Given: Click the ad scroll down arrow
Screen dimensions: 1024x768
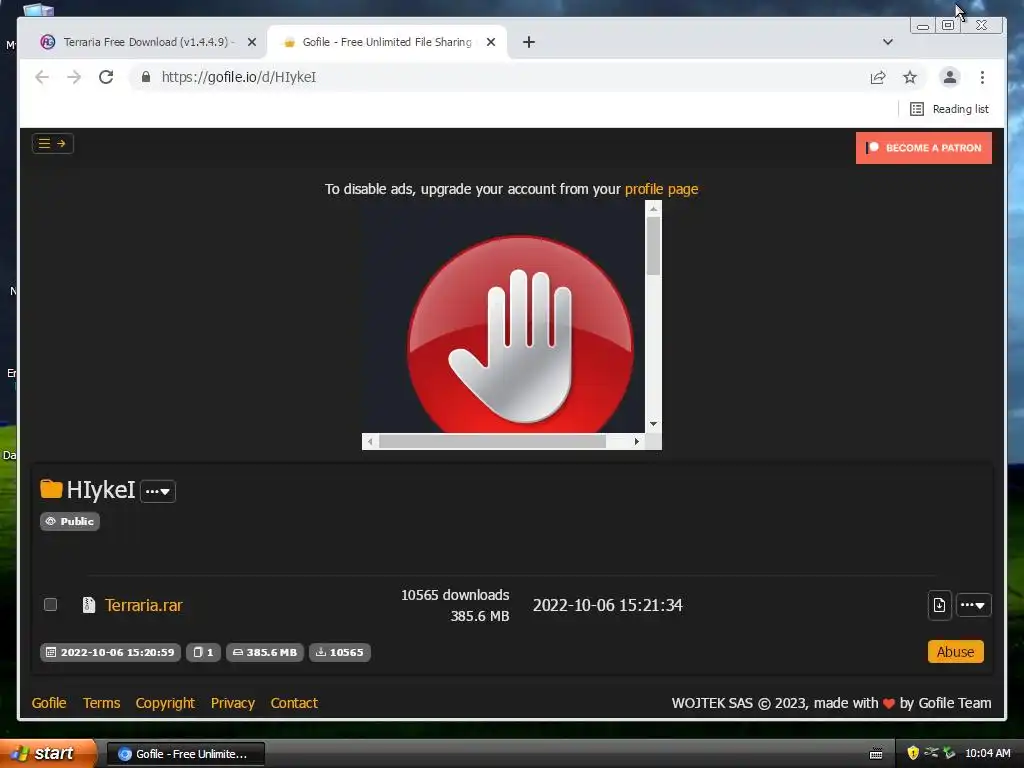Looking at the screenshot, I should coord(653,424).
